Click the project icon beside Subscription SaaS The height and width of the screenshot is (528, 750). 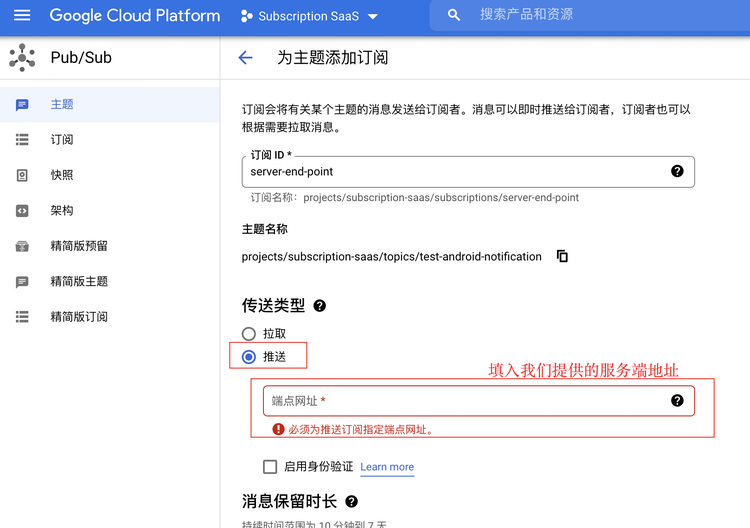point(247,16)
